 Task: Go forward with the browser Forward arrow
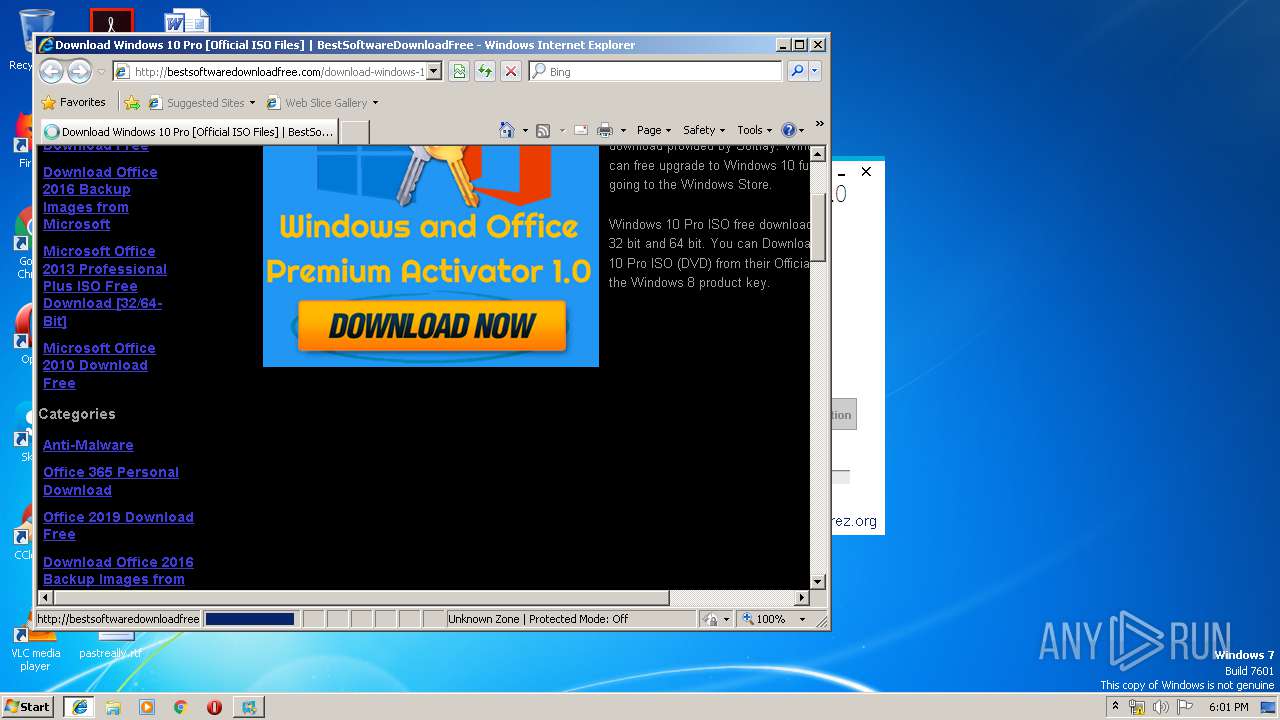click(x=79, y=71)
